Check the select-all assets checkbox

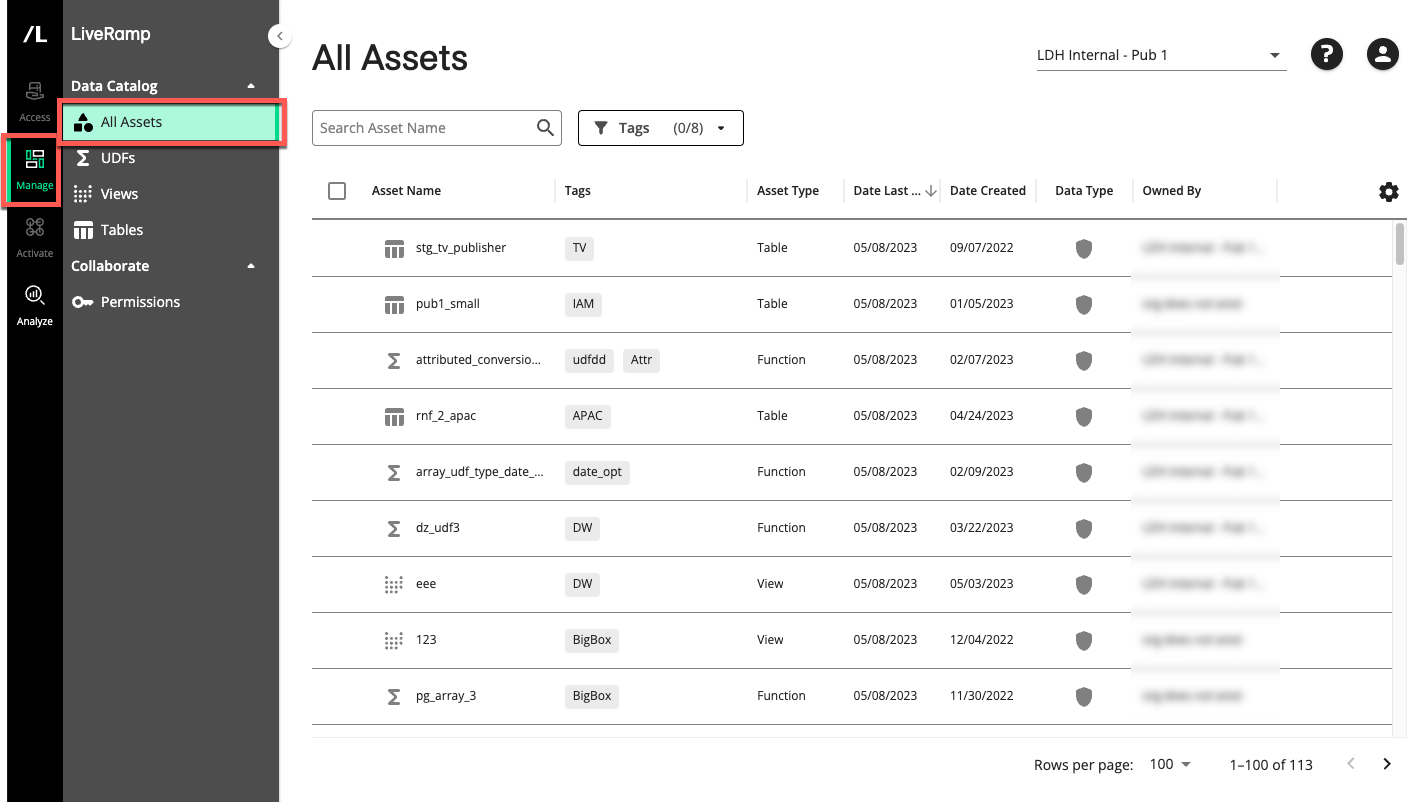[x=337, y=191]
